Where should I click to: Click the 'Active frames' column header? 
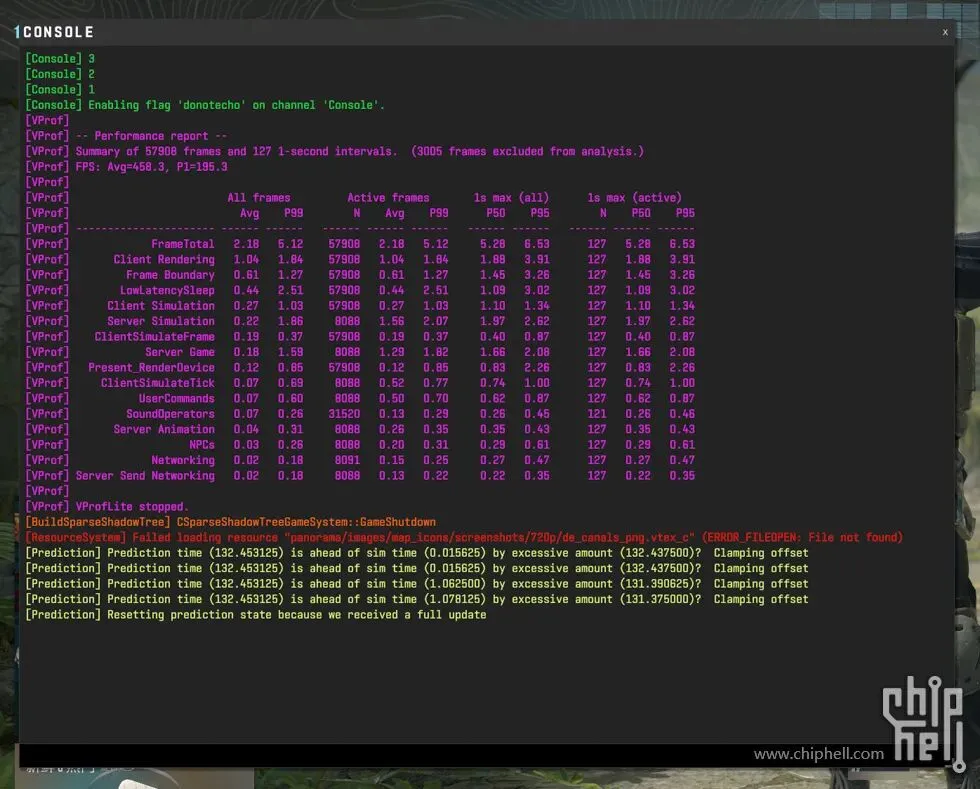point(388,198)
